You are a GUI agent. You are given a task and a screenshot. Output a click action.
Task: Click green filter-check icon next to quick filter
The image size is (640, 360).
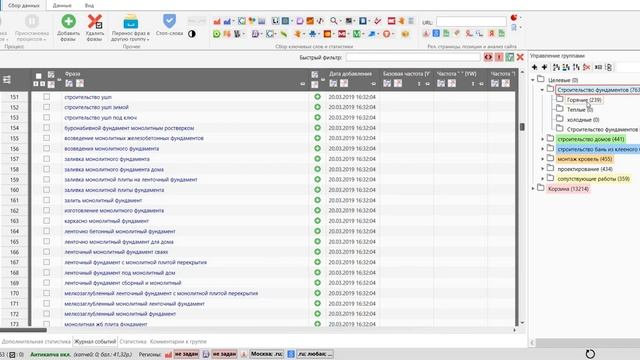pyautogui.click(x=509, y=57)
